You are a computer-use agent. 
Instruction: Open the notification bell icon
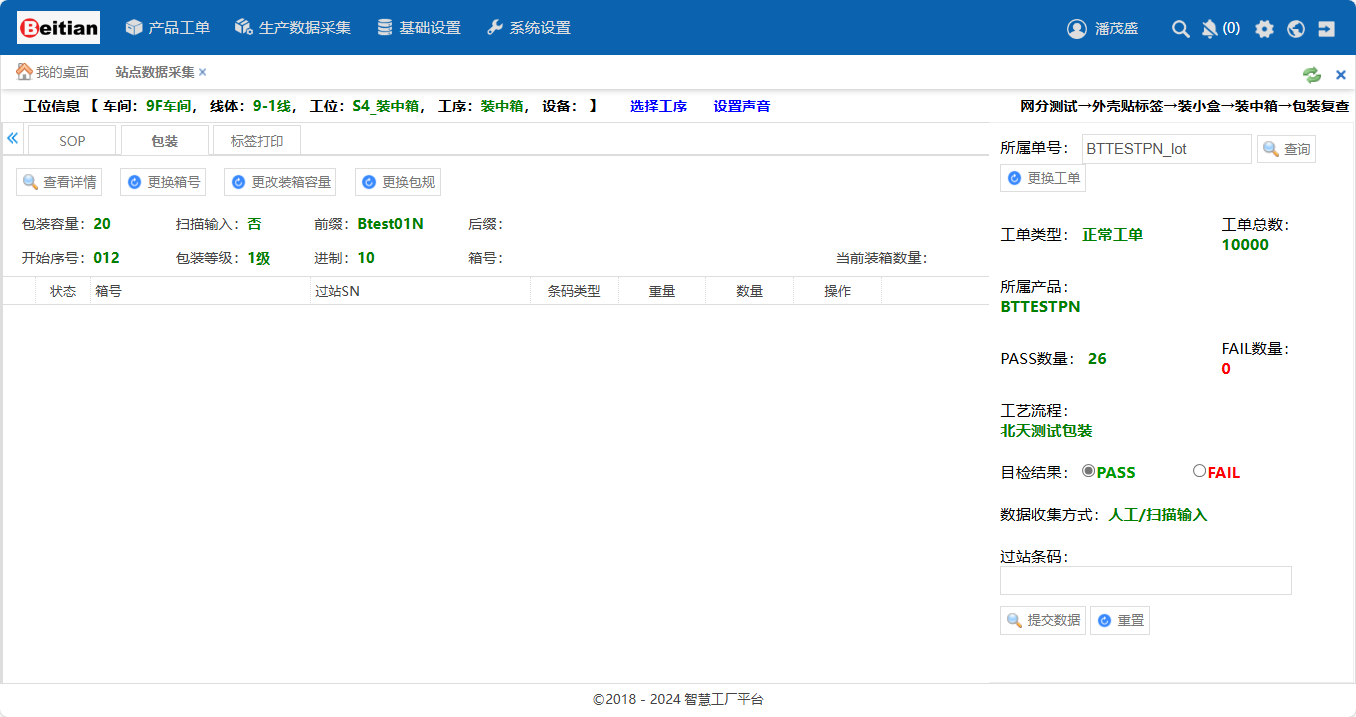pyautogui.click(x=1209, y=29)
